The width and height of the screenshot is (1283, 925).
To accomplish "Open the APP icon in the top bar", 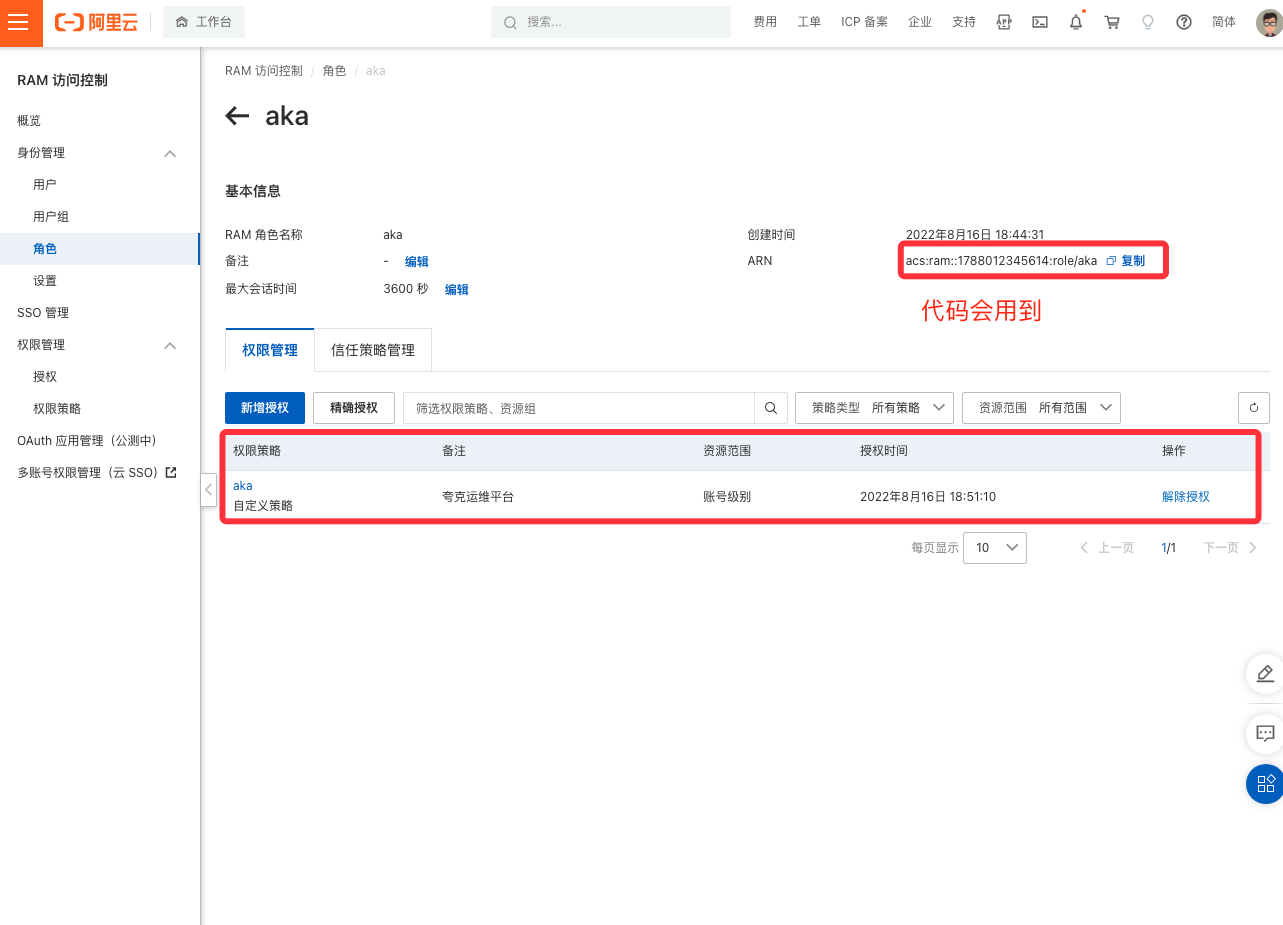I will coord(1004,22).
